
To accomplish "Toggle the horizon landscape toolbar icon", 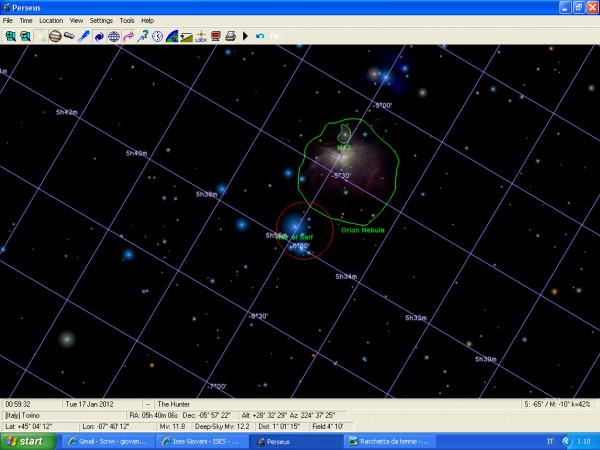I will 172,36.
